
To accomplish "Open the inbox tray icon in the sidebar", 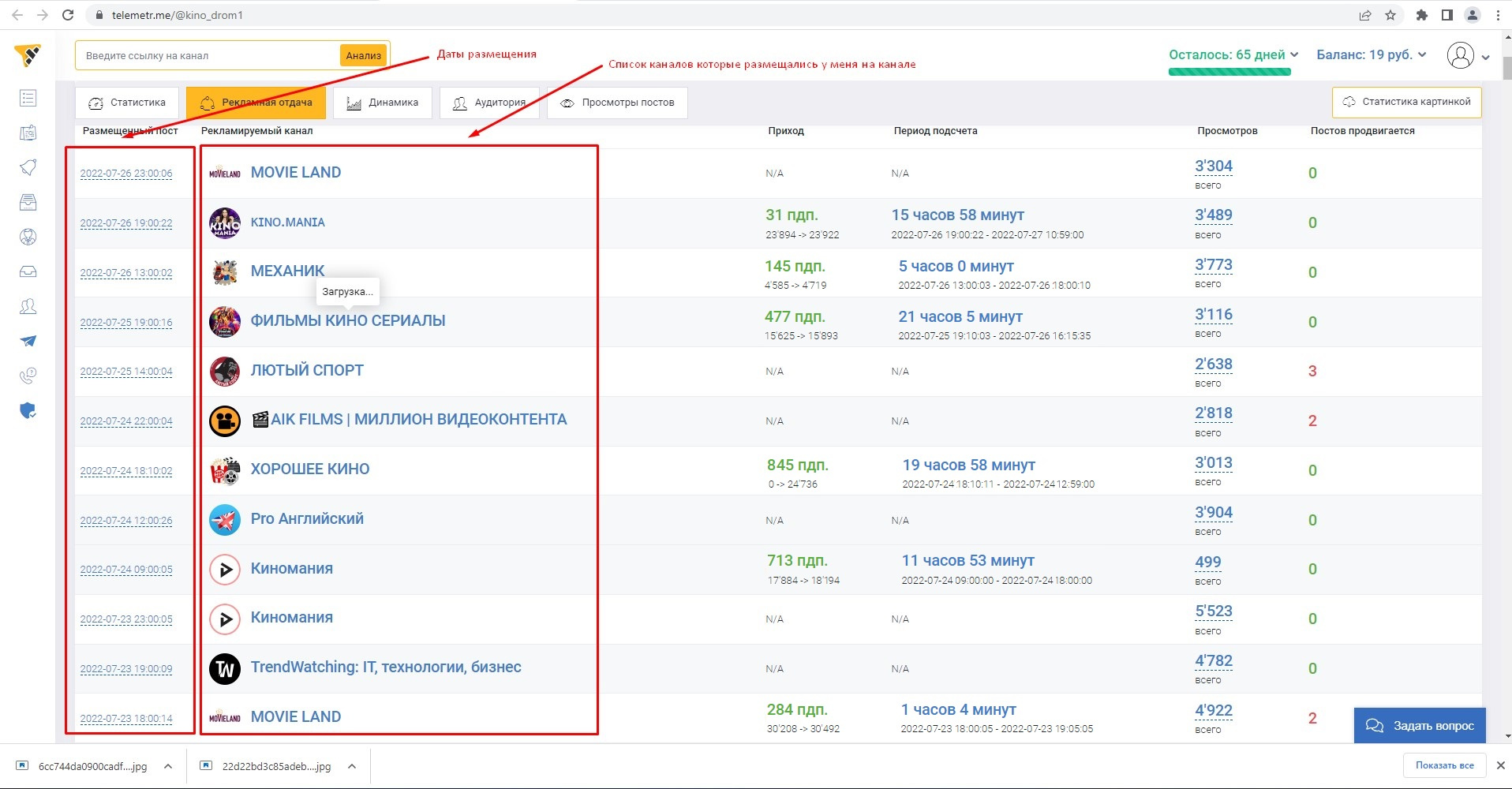I will (28, 271).
